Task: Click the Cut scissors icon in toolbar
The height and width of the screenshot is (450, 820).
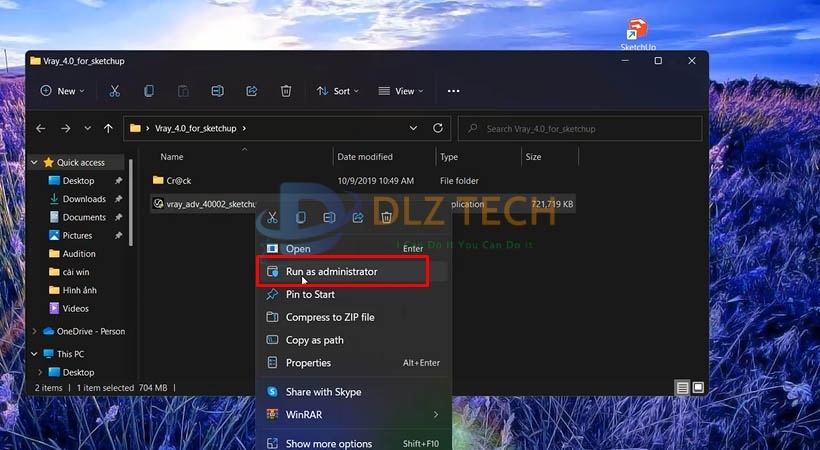Action: coord(114,91)
